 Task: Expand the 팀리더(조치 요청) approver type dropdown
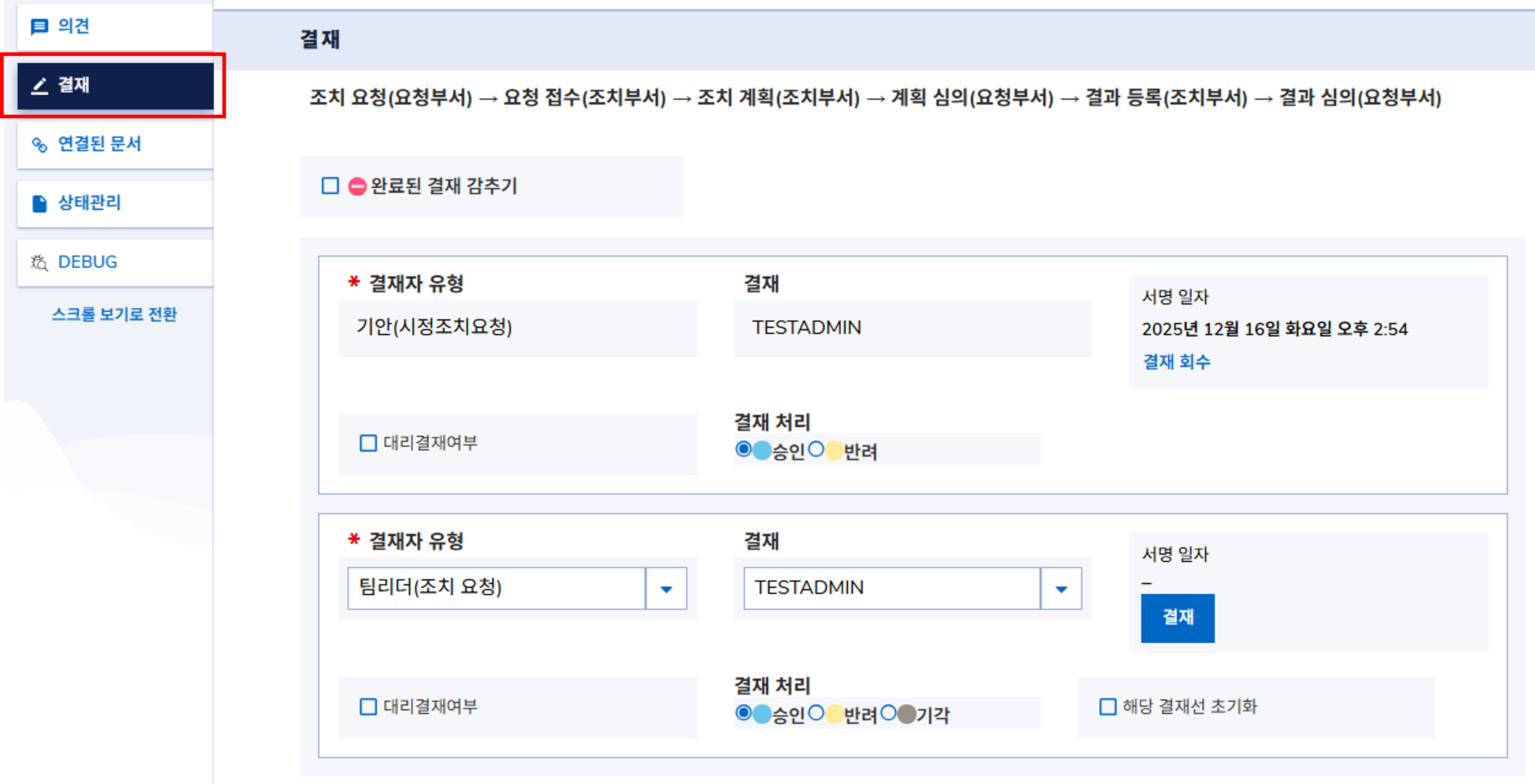coord(666,588)
